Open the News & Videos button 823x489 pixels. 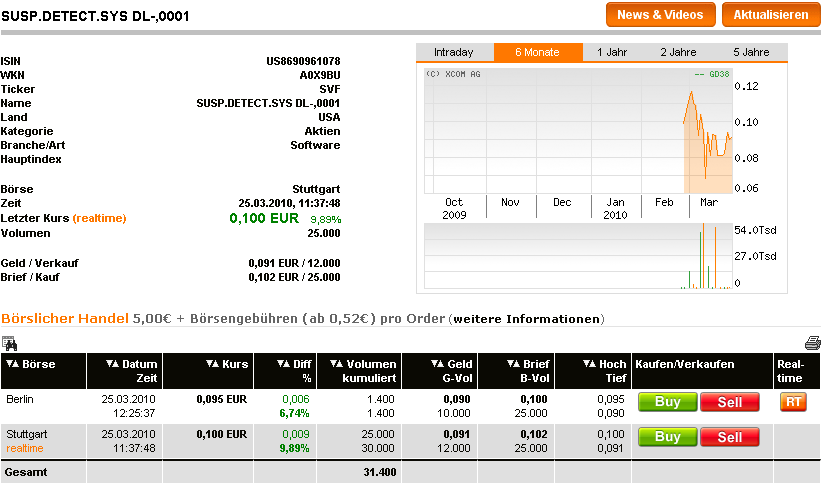pyautogui.click(x=660, y=15)
